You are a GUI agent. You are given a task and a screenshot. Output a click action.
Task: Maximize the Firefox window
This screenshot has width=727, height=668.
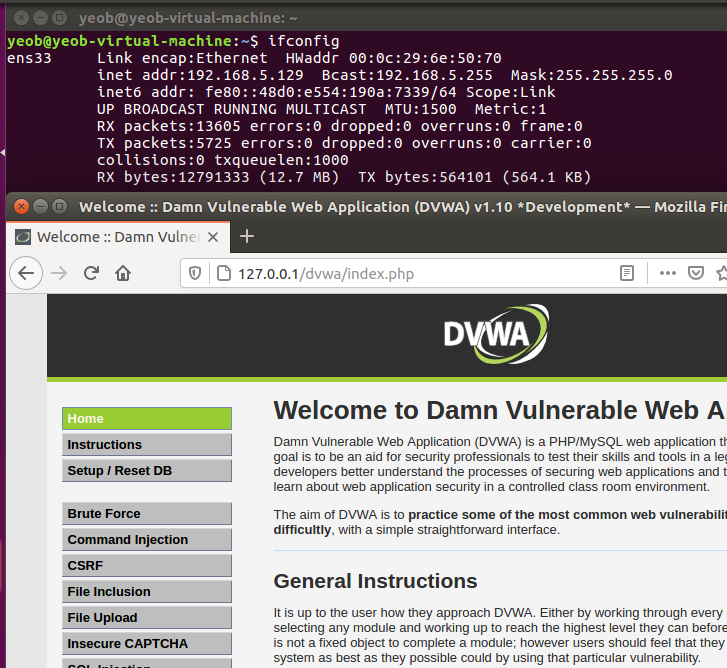click(59, 206)
